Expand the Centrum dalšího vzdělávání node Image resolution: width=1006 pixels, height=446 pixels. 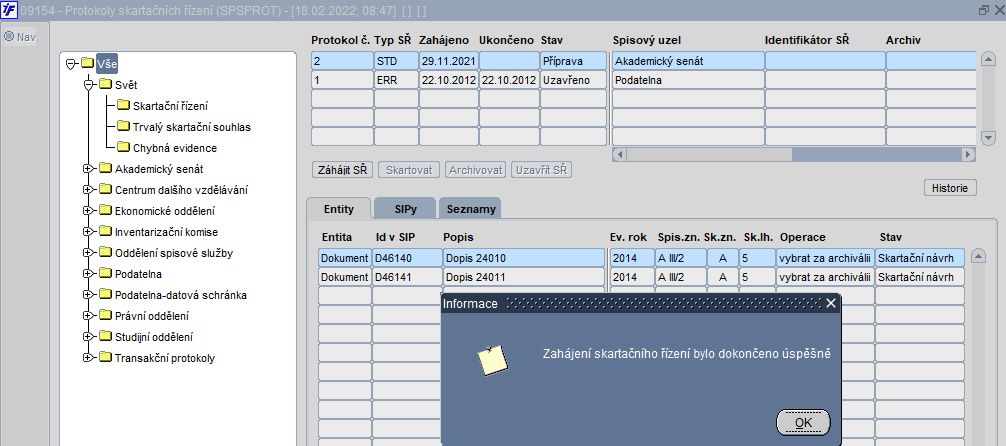88,190
